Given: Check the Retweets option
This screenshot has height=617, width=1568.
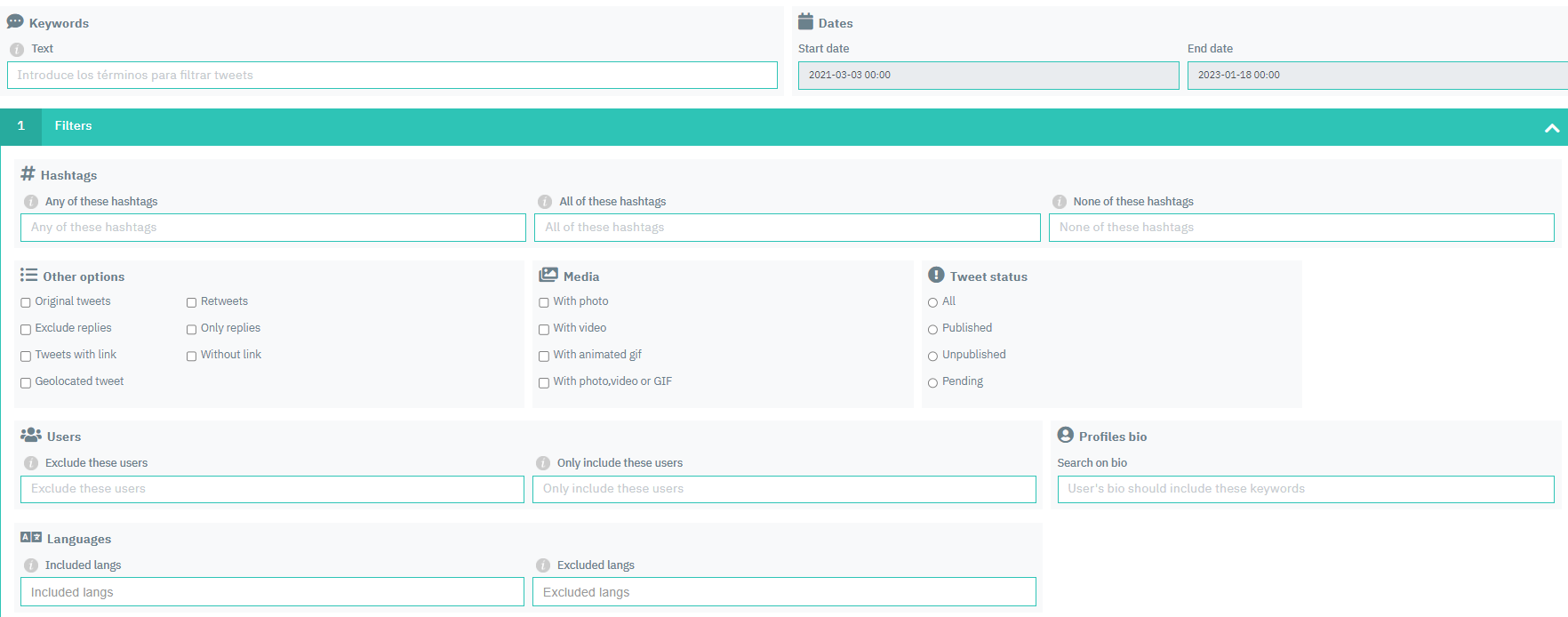Looking at the screenshot, I should pos(191,303).
